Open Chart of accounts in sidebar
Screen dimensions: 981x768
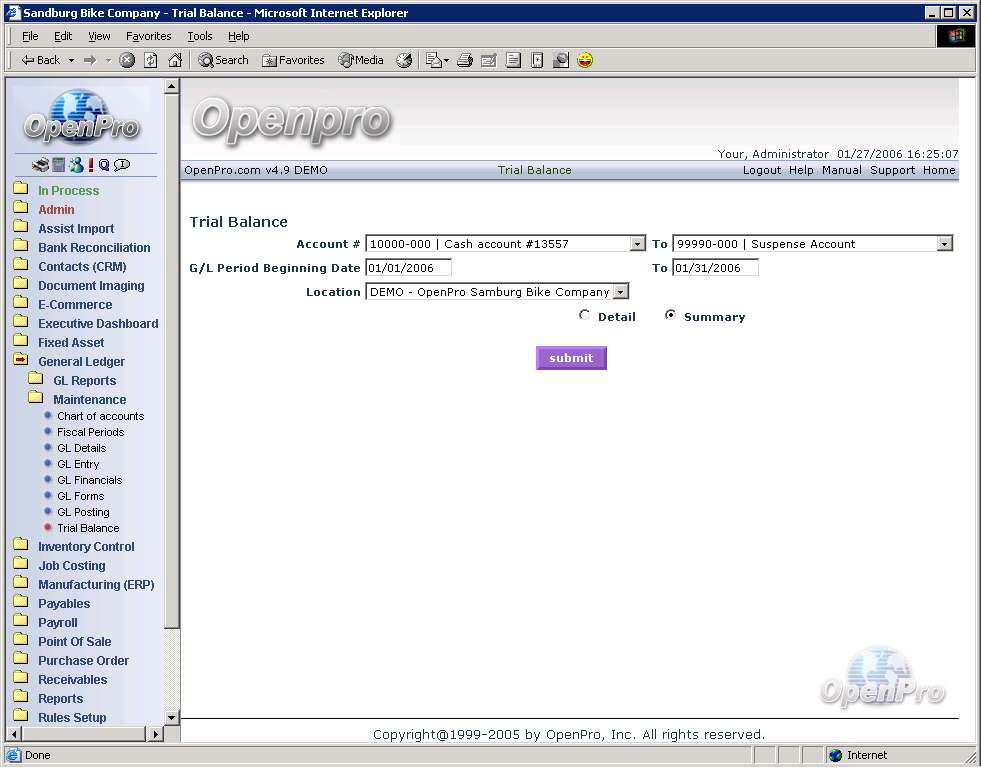(x=100, y=416)
